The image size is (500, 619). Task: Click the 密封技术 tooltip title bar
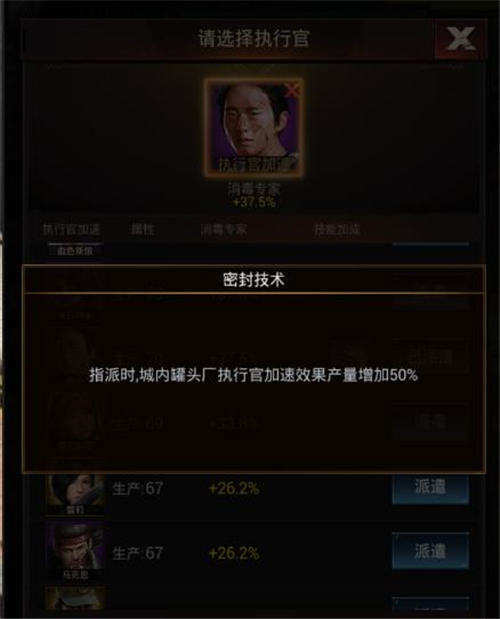pos(254,279)
